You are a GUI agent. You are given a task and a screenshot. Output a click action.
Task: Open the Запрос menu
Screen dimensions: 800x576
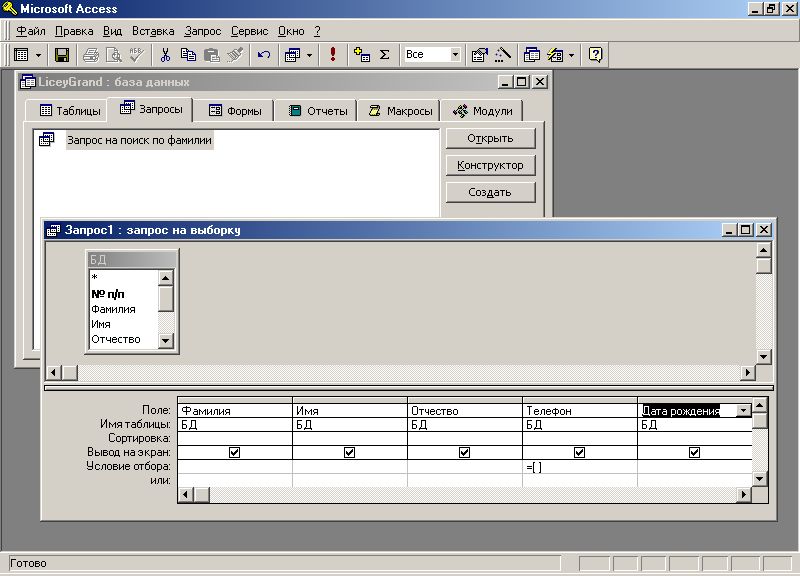point(203,31)
